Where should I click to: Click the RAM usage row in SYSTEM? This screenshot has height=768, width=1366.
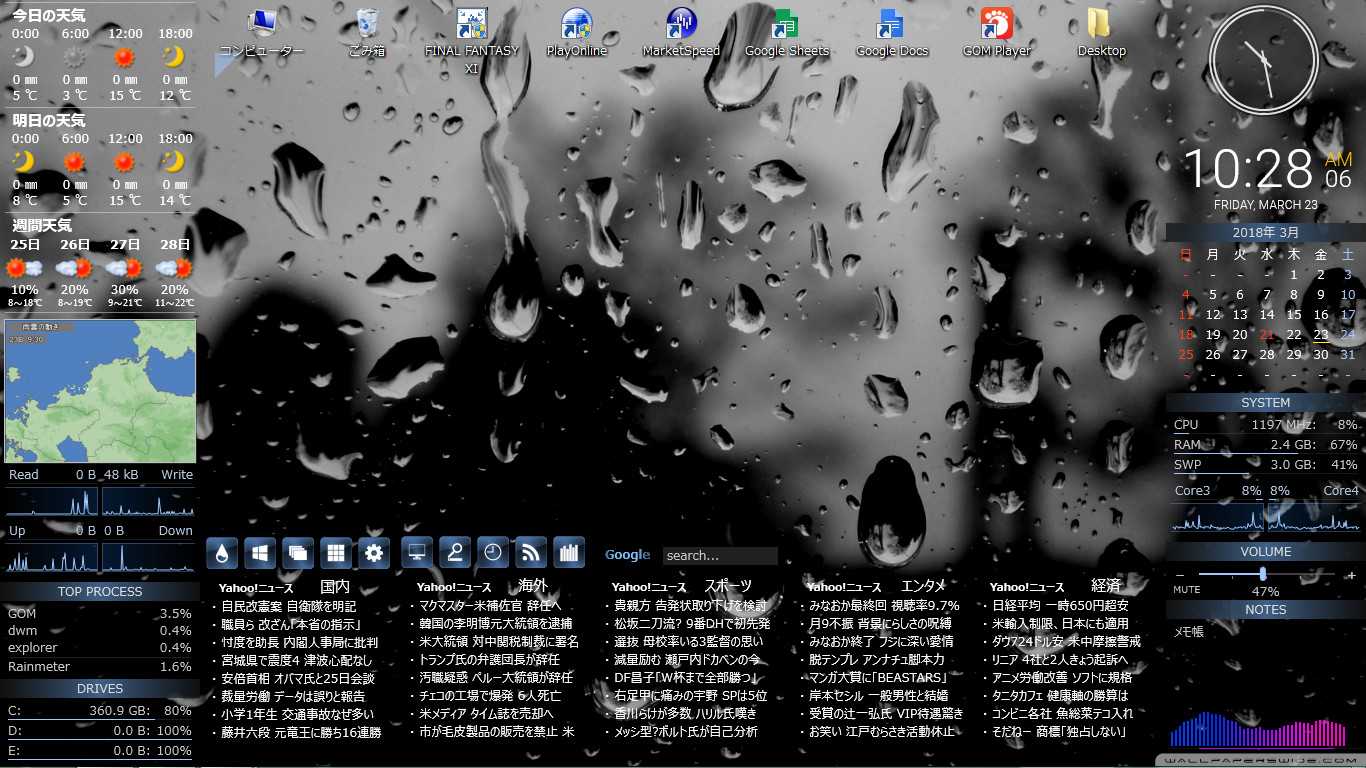pos(1266,444)
